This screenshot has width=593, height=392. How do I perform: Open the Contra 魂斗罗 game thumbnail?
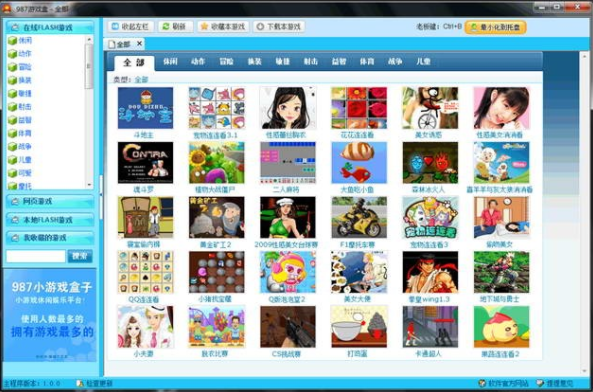(145, 163)
